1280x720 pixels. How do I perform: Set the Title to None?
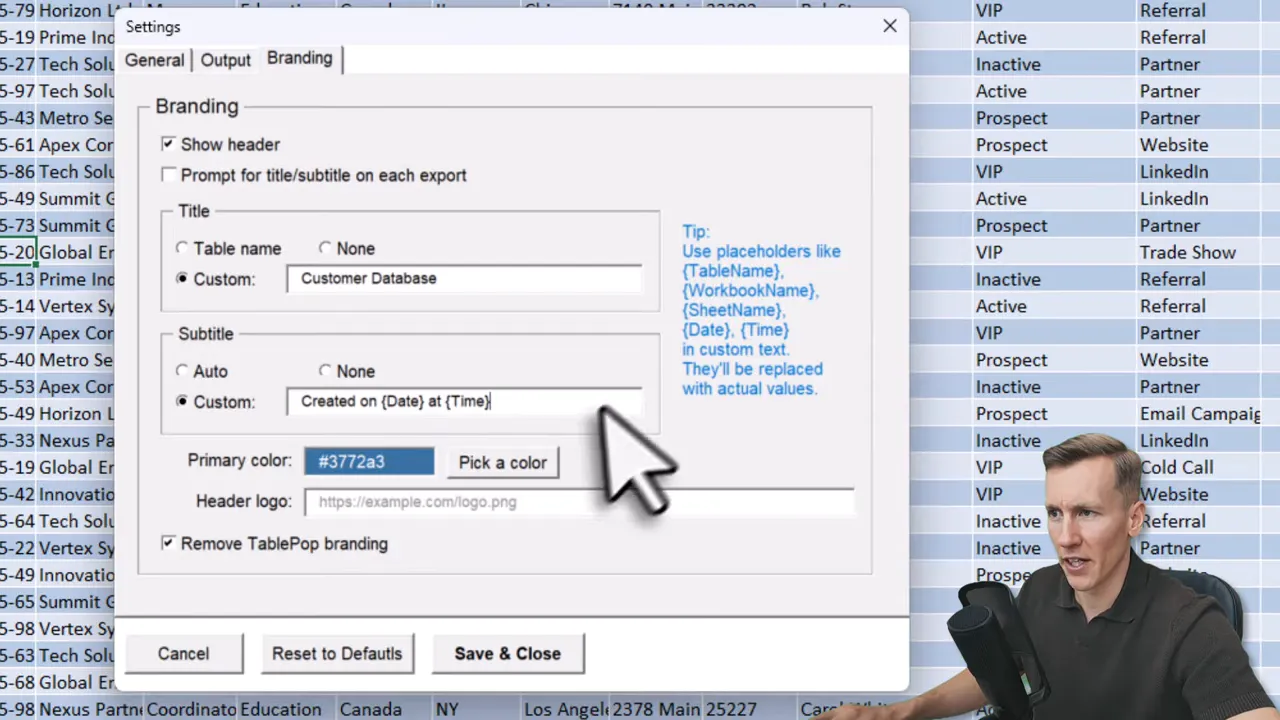pyautogui.click(x=326, y=248)
